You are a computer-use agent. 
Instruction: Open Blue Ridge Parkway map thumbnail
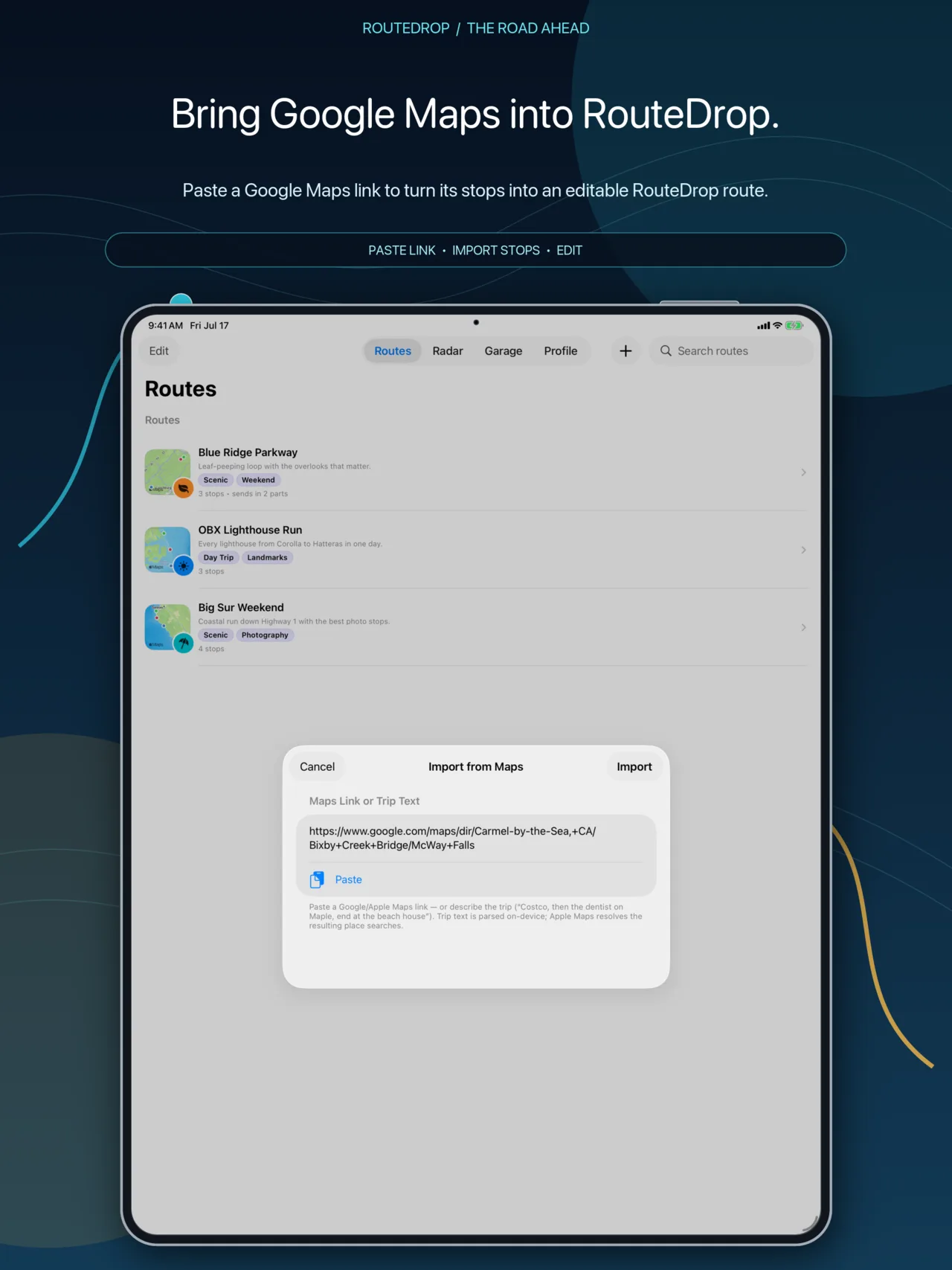[x=167, y=472]
